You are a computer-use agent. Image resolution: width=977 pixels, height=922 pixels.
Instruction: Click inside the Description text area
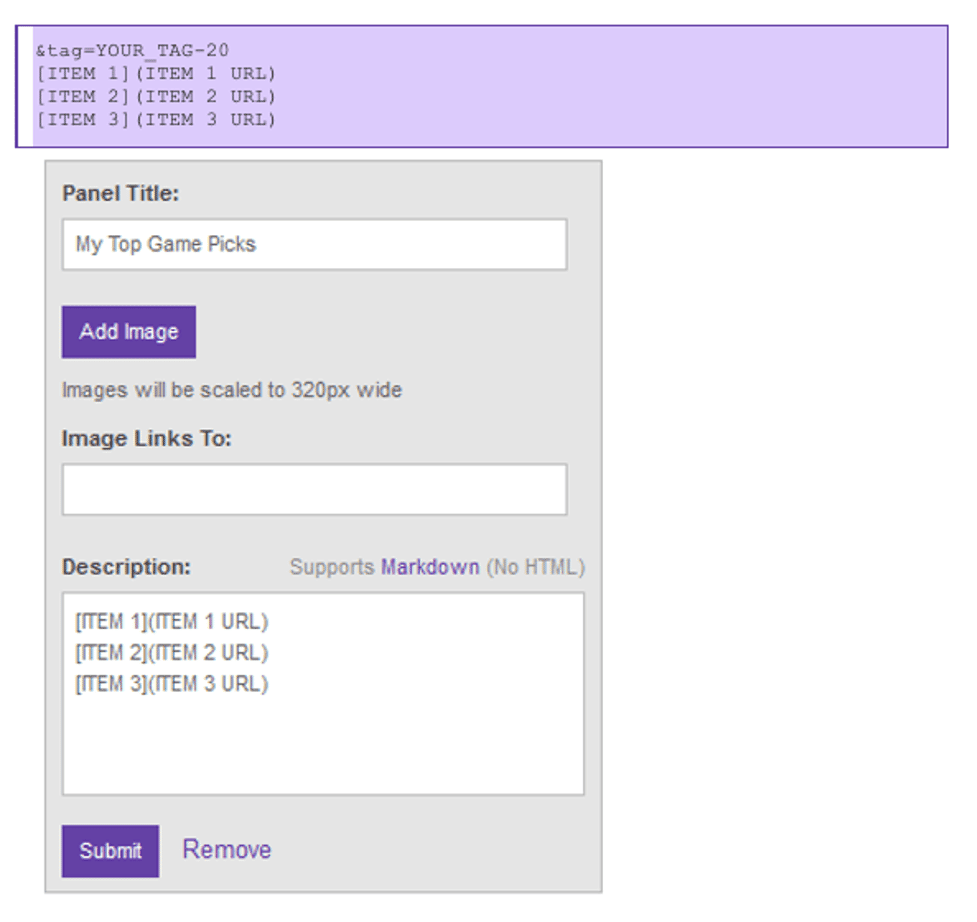click(x=323, y=694)
